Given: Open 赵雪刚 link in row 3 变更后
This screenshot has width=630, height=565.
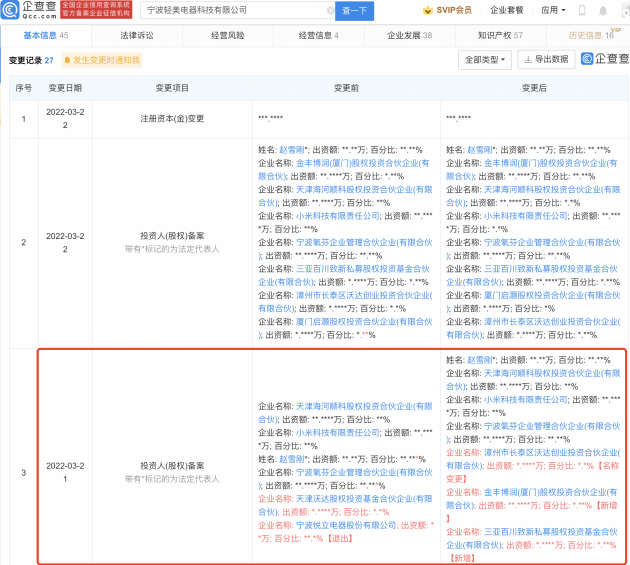Looking at the screenshot, I should (480, 360).
